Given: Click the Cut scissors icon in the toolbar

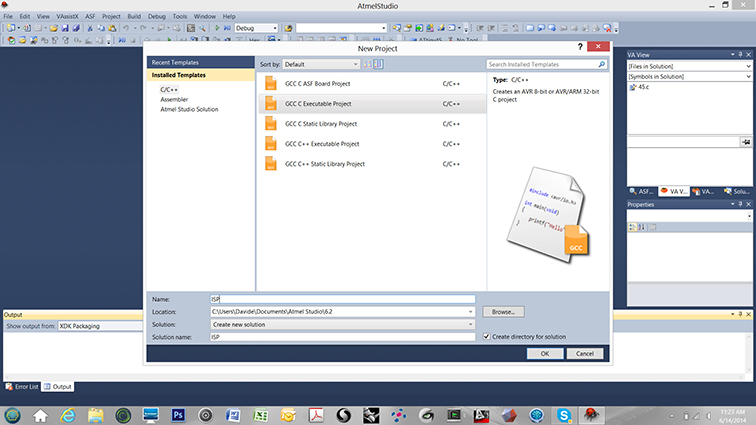Looking at the screenshot, I should pos(90,28).
